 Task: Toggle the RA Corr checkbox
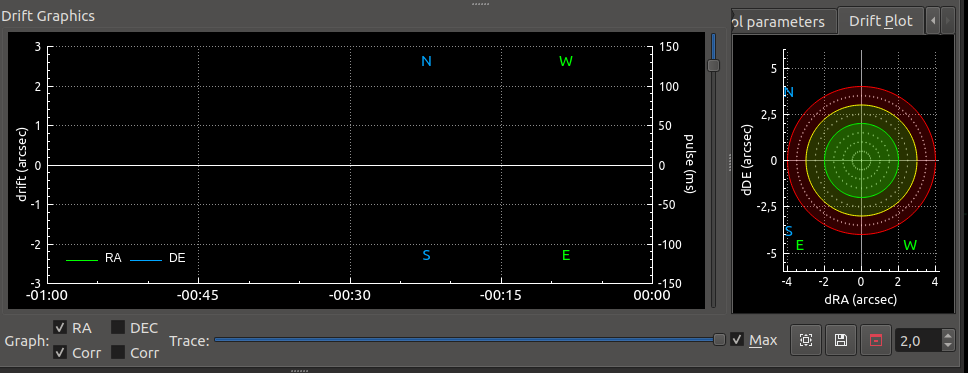coord(60,353)
